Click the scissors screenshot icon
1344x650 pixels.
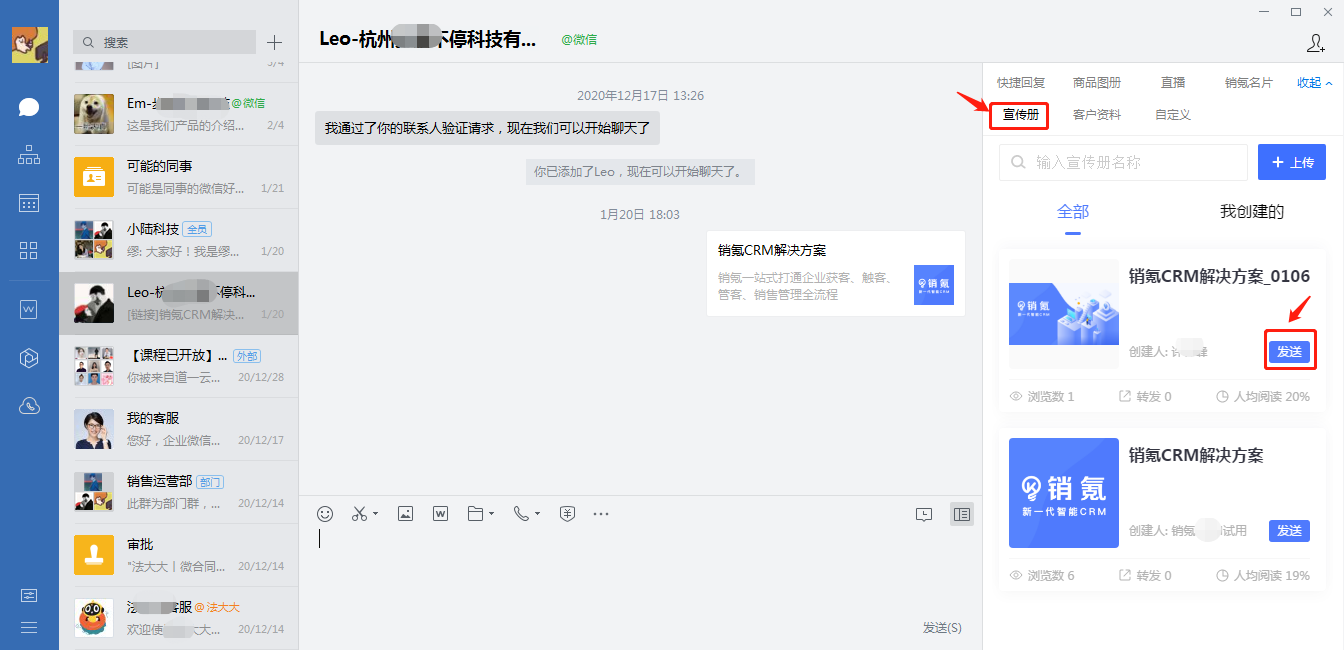(359, 513)
